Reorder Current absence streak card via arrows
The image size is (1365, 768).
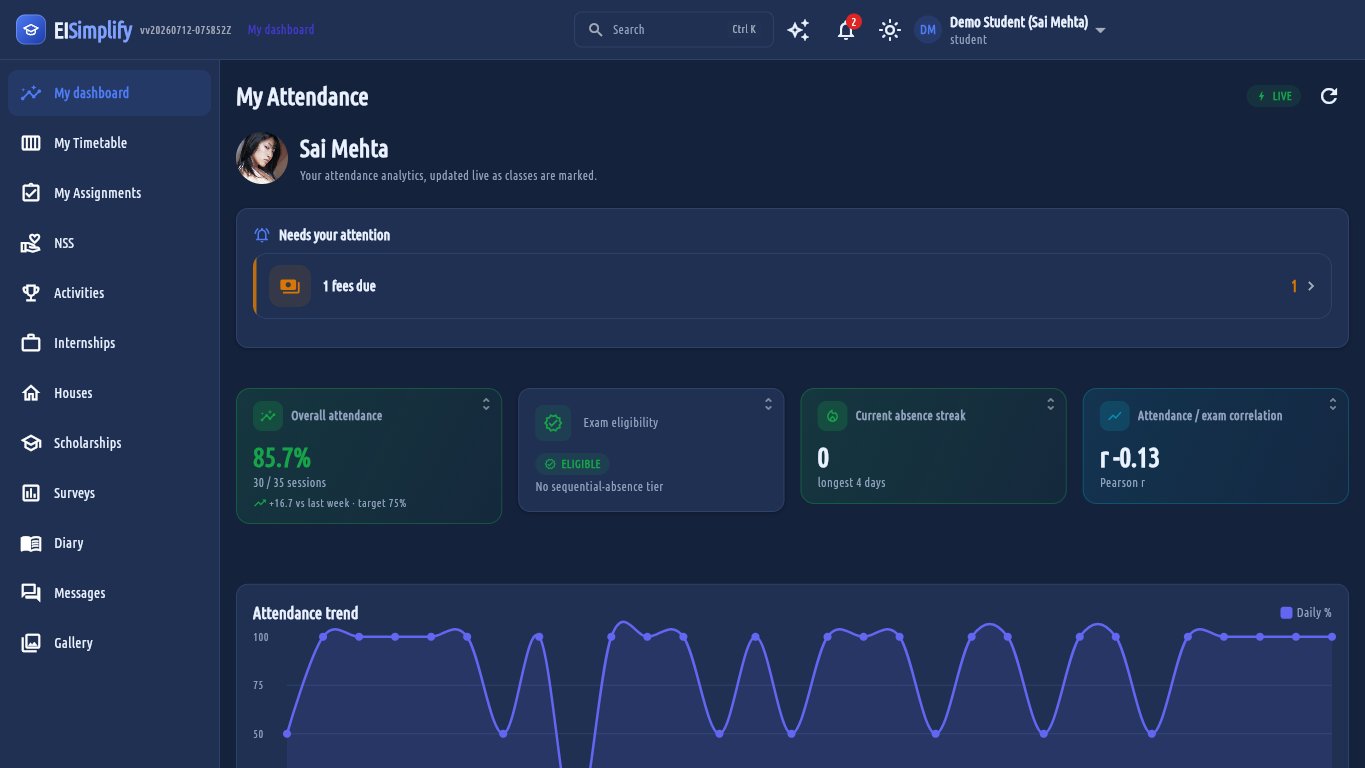tap(1050, 404)
